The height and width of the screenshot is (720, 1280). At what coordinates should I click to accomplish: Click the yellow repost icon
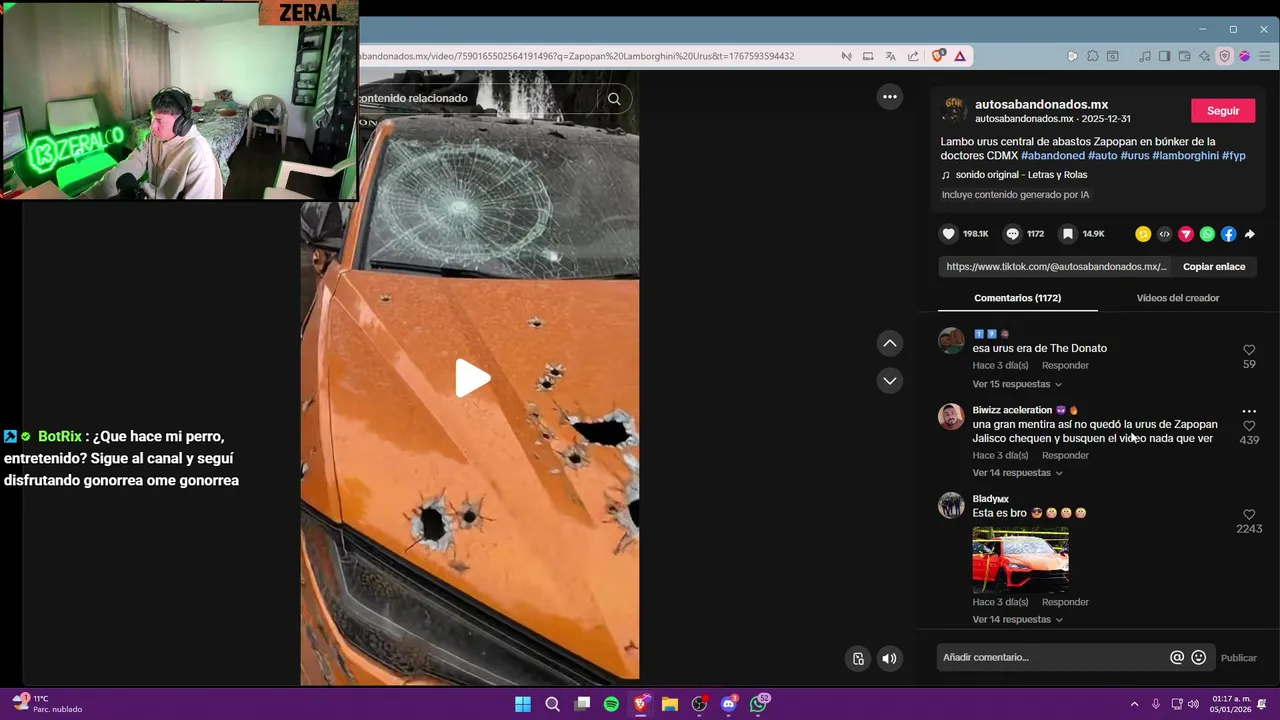point(1143,234)
